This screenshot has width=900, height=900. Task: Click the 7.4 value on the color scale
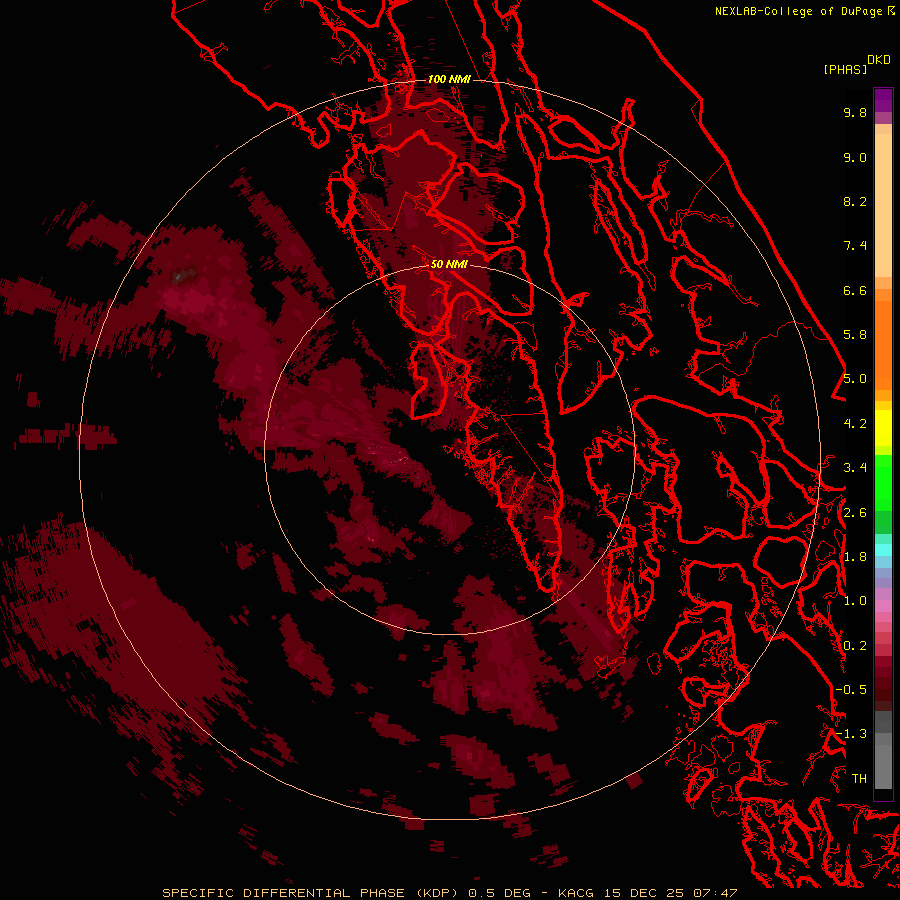855,246
